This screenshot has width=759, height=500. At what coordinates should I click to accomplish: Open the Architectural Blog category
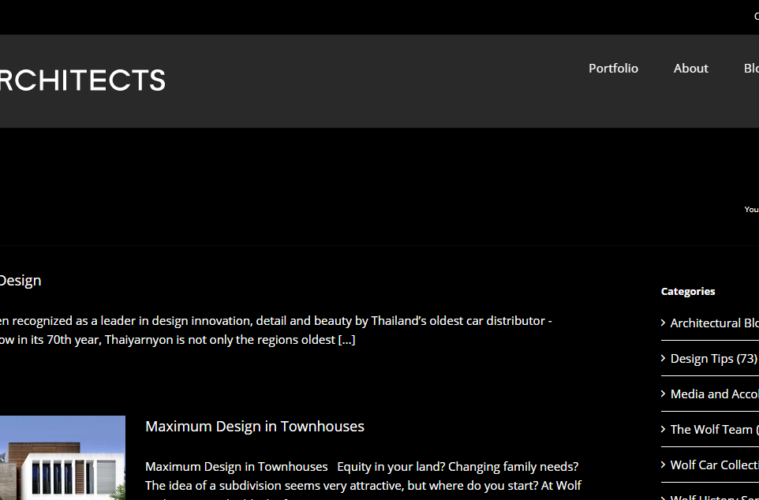coord(714,323)
